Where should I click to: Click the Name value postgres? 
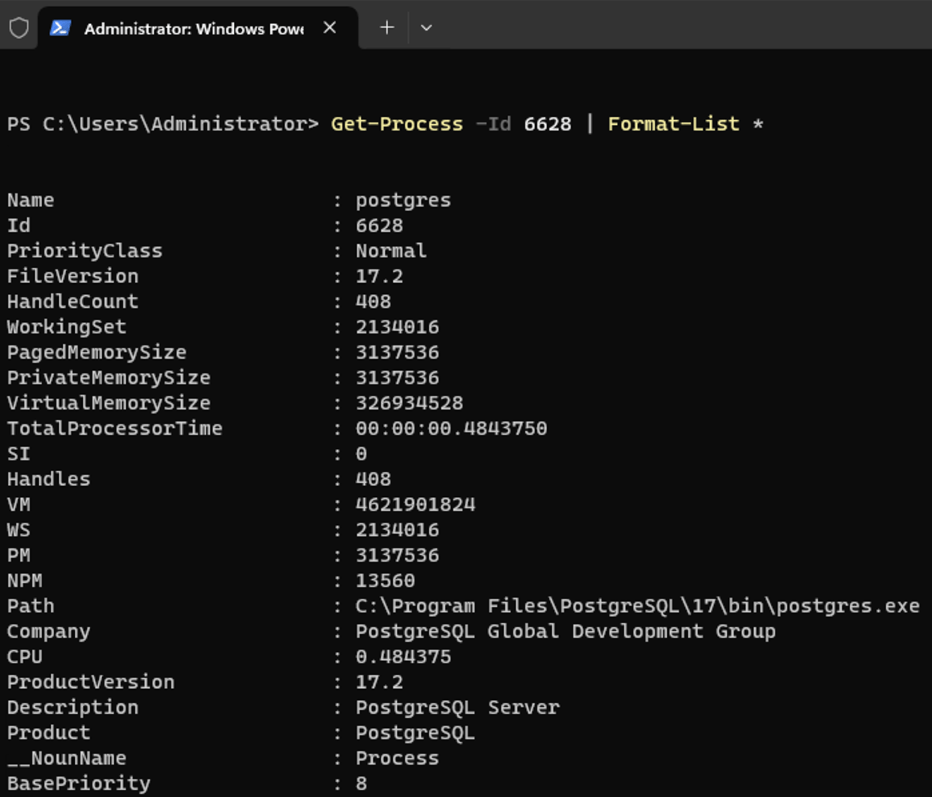(403, 200)
